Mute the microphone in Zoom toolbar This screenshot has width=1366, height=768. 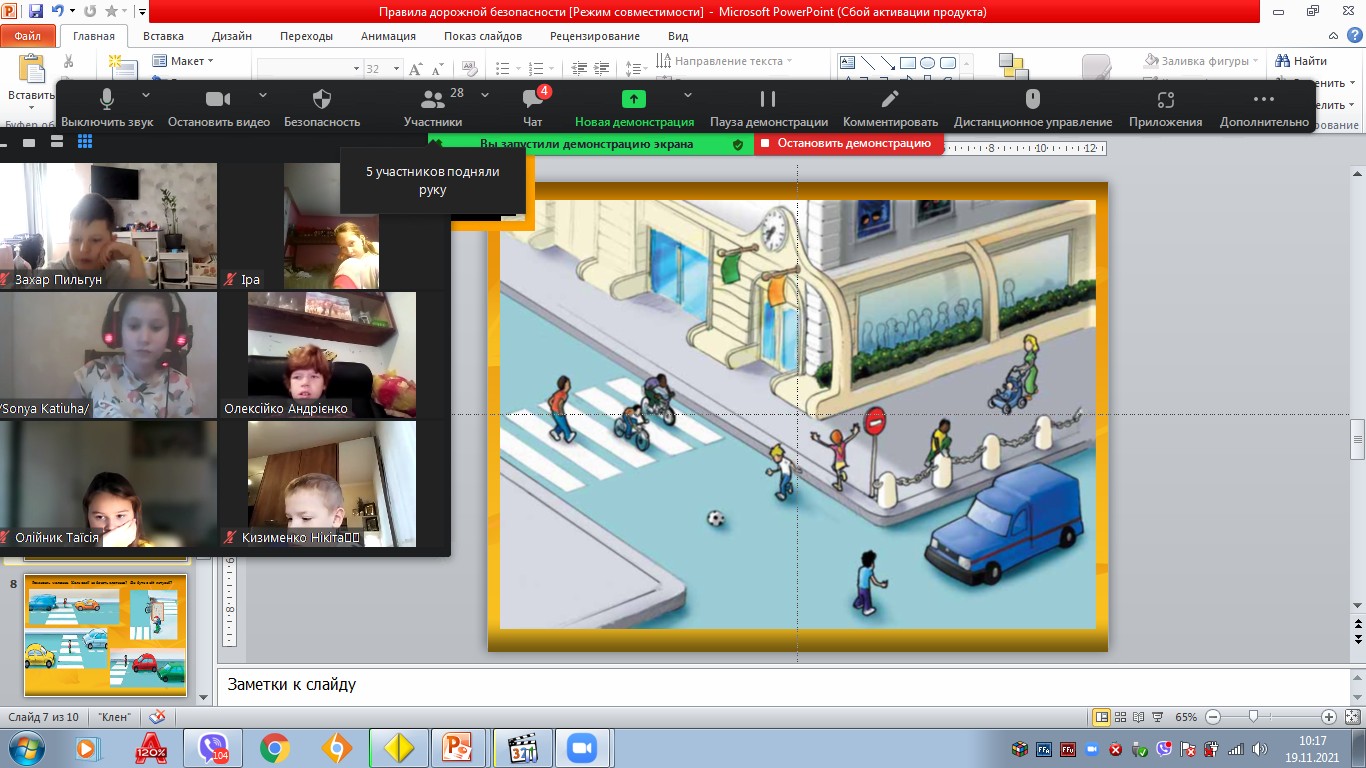pyautogui.click(x=107, y=99)
